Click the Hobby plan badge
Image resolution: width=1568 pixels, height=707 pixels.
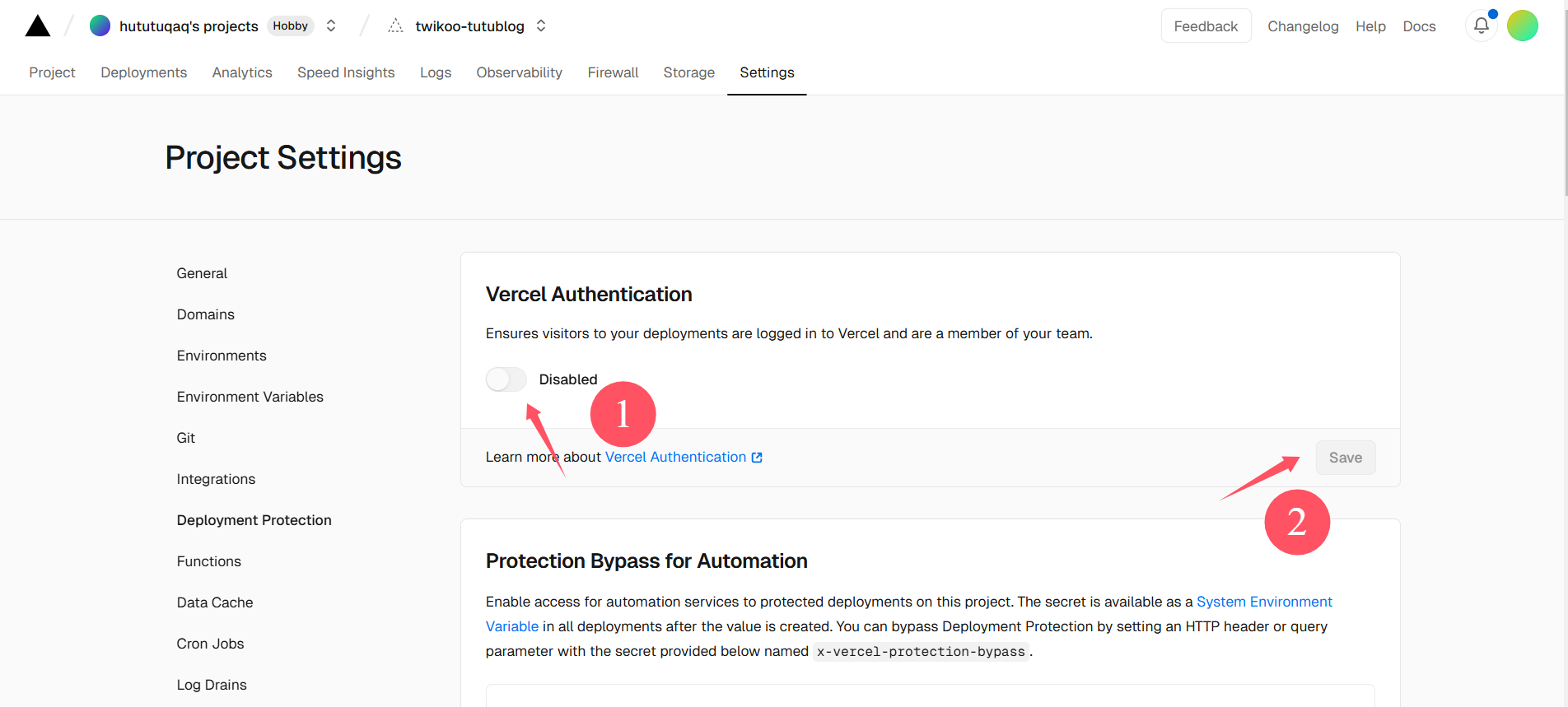coord(290,26)
